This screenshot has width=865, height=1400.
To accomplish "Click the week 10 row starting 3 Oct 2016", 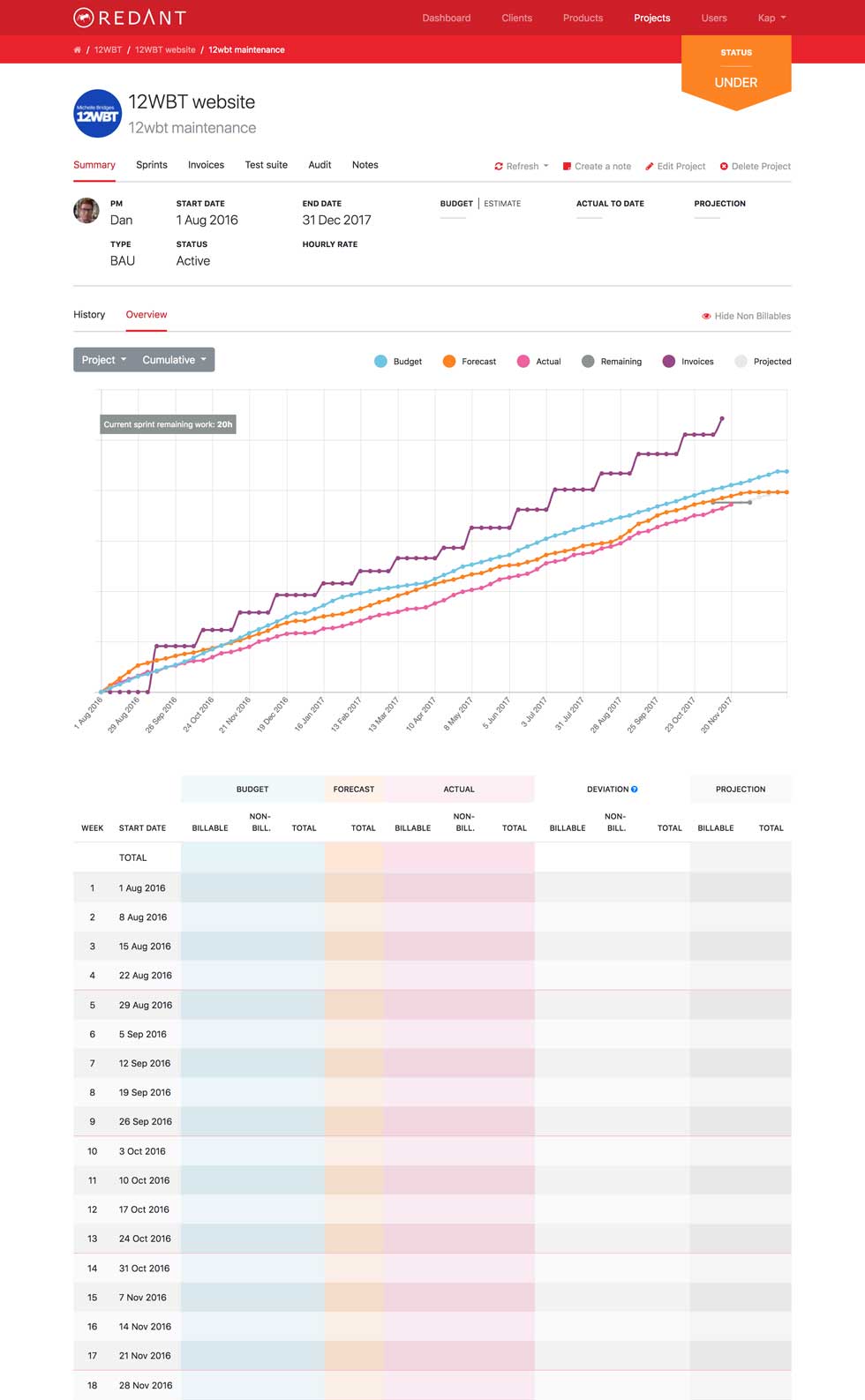I will (x=142, y=1151).
